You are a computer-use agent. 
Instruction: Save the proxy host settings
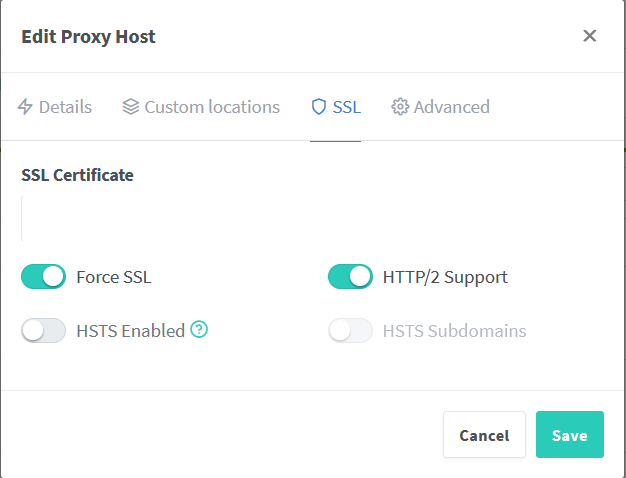[x=569, y=435]
